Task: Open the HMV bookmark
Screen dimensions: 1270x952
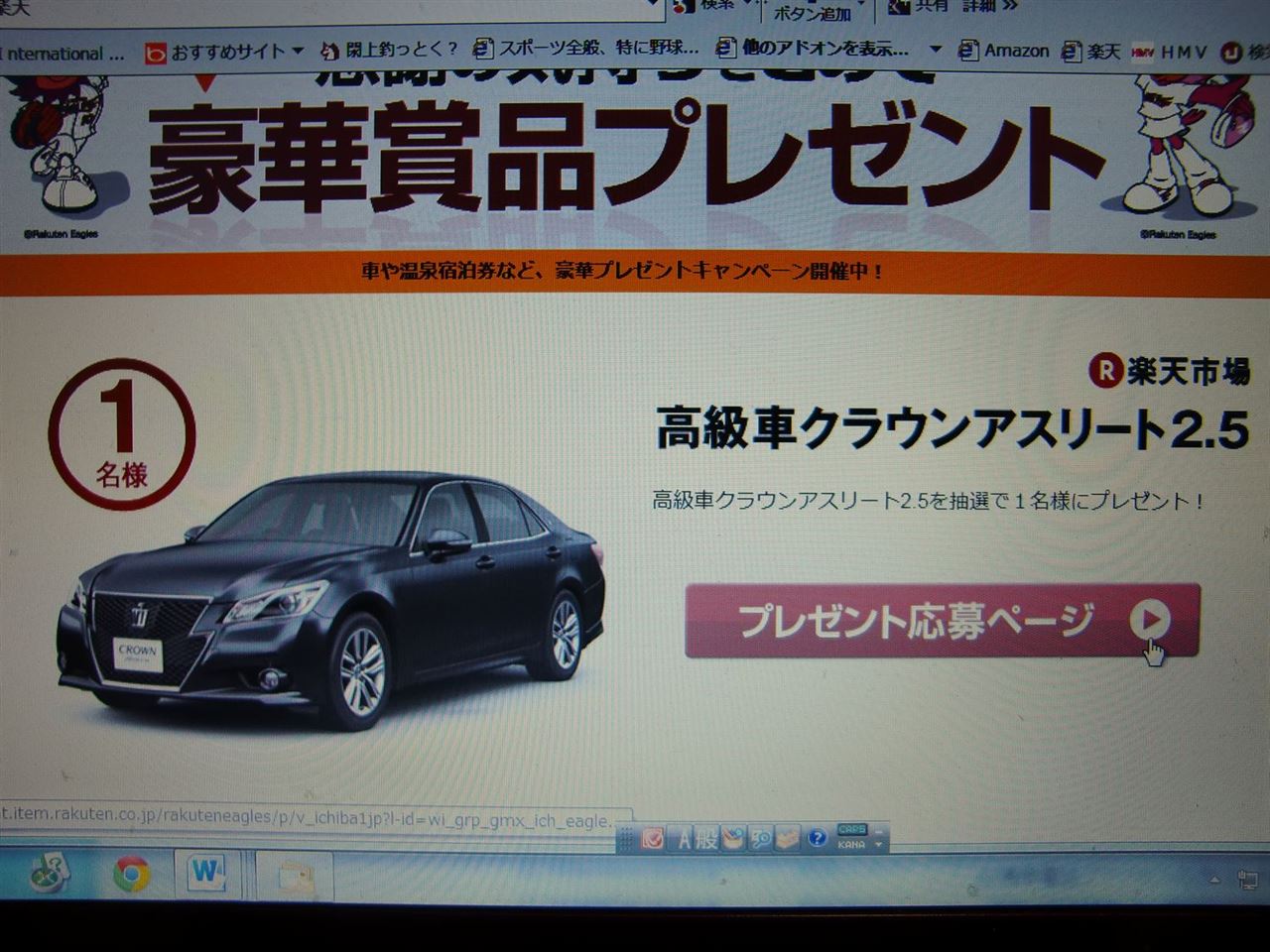Action: click(x=1170, y=52)
